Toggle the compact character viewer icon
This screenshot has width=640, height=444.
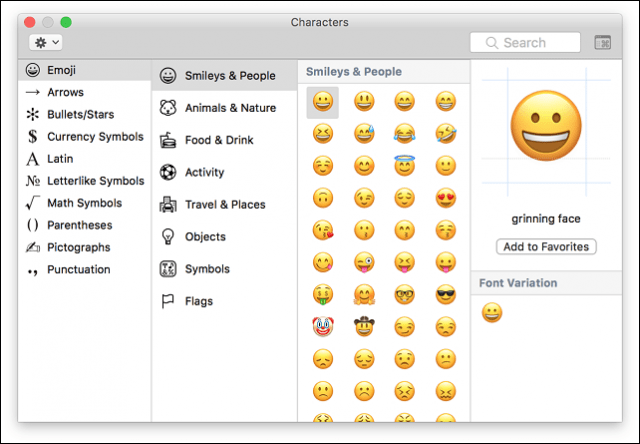pos(602,42)
